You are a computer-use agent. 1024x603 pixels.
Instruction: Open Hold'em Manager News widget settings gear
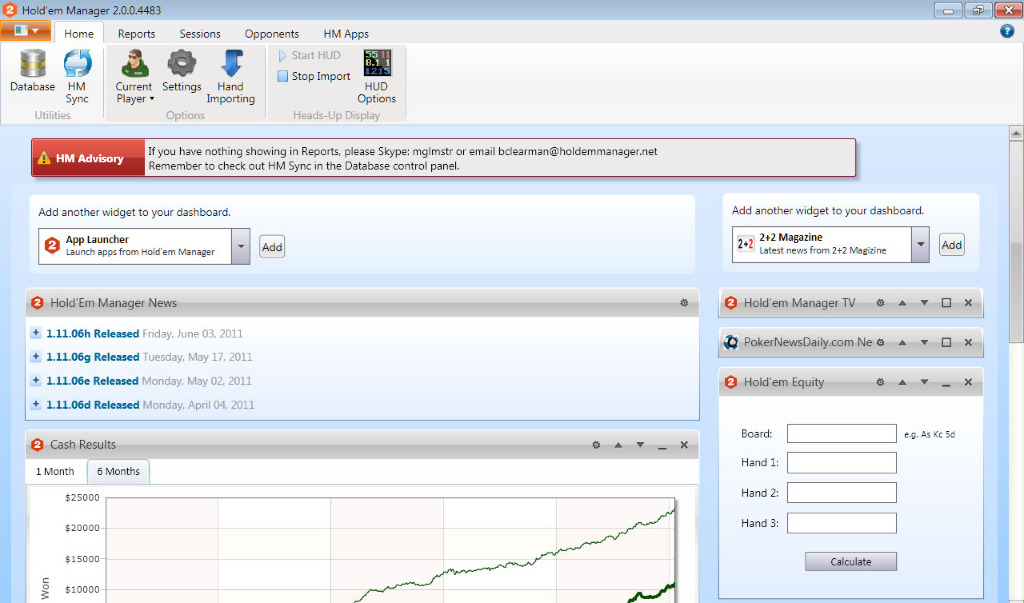684,303
